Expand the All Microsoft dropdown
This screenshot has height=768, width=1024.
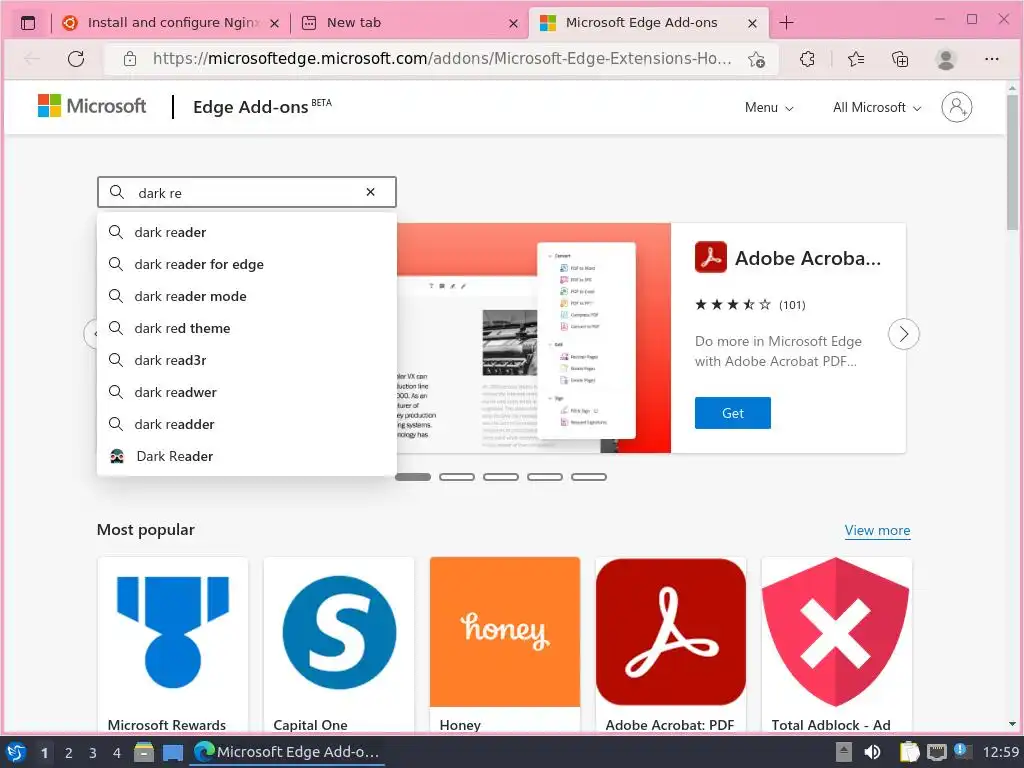pyautogui.click(x=877, y=108)
